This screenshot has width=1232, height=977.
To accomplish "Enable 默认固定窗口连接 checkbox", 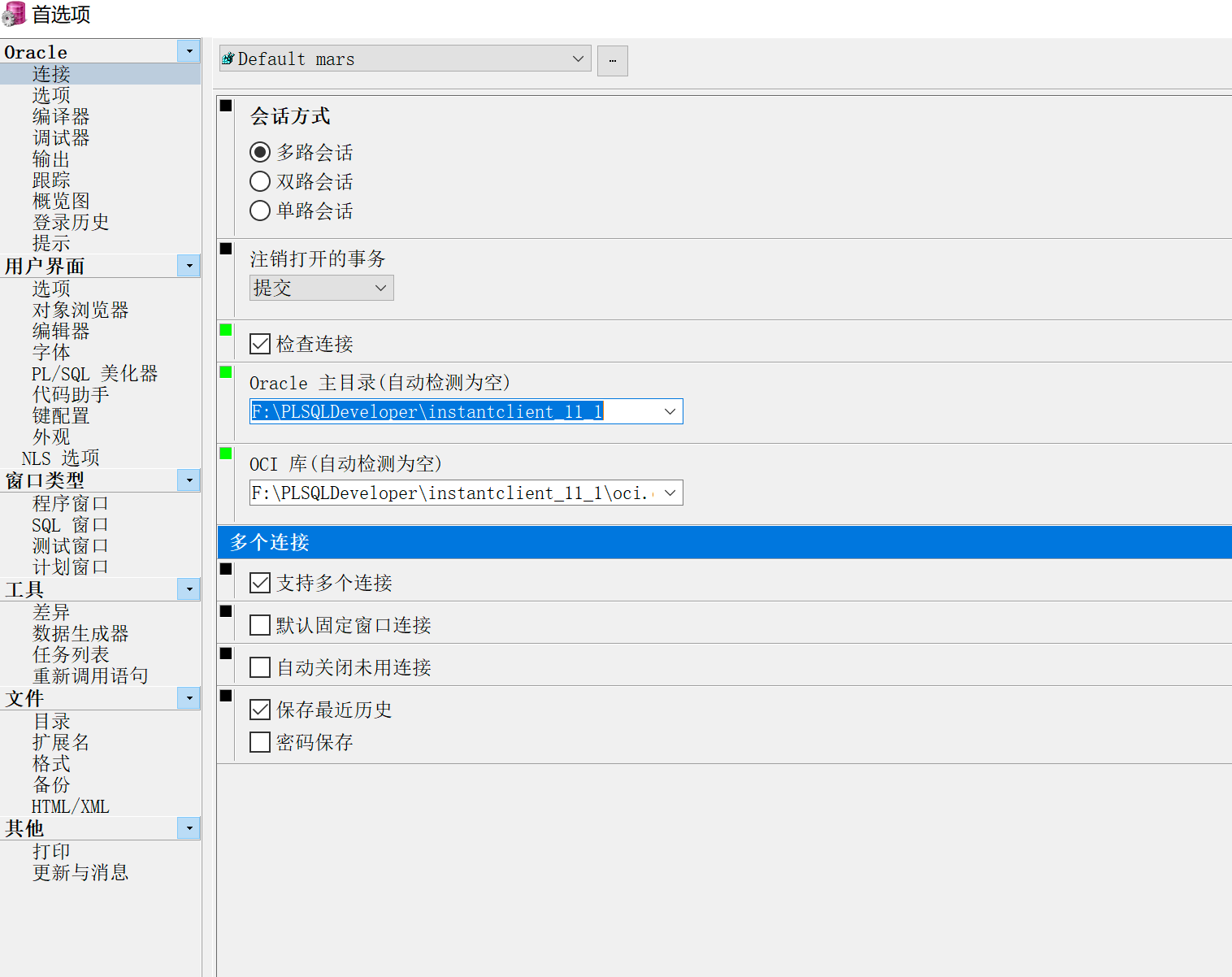I will pos(260,625).
